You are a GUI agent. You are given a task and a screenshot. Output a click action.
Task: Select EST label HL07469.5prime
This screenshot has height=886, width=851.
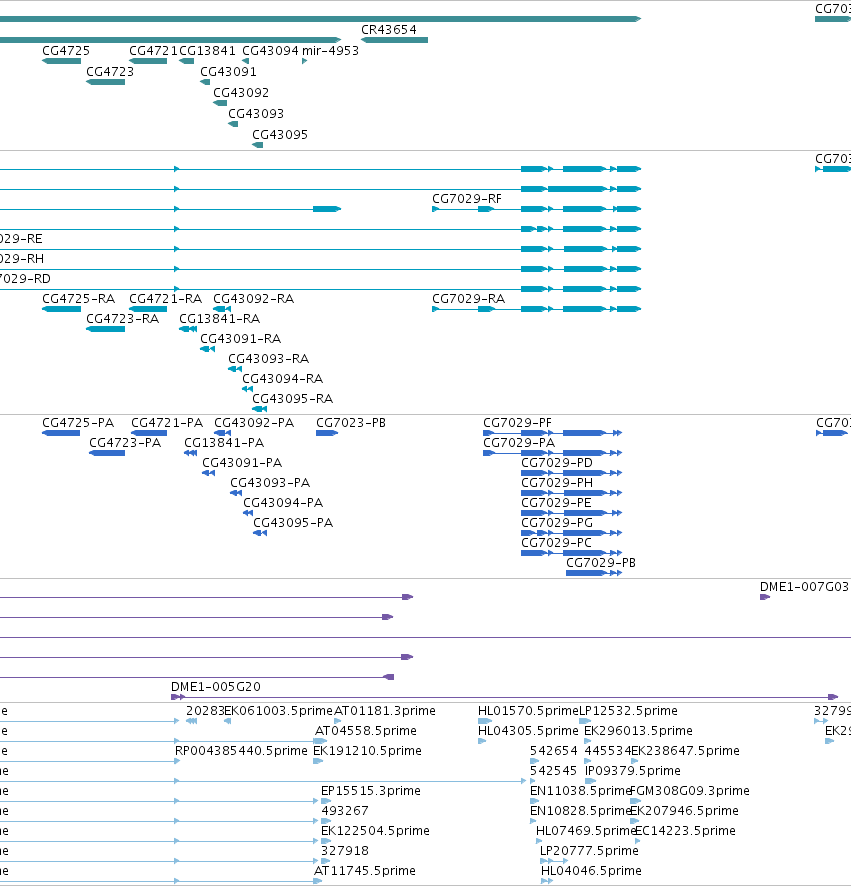(586, 831)
